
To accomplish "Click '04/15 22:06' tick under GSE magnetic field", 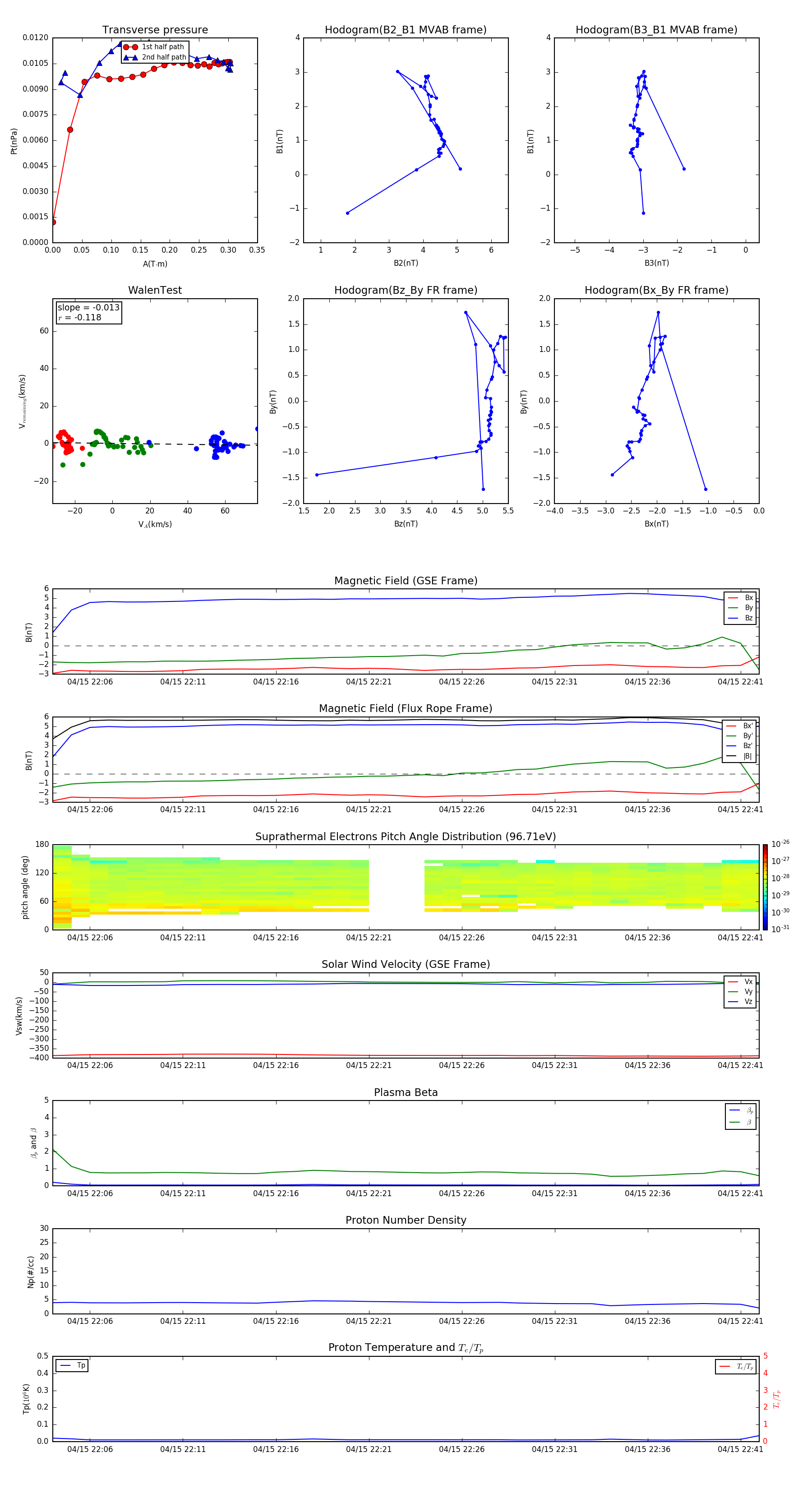I will pos(90,681).
